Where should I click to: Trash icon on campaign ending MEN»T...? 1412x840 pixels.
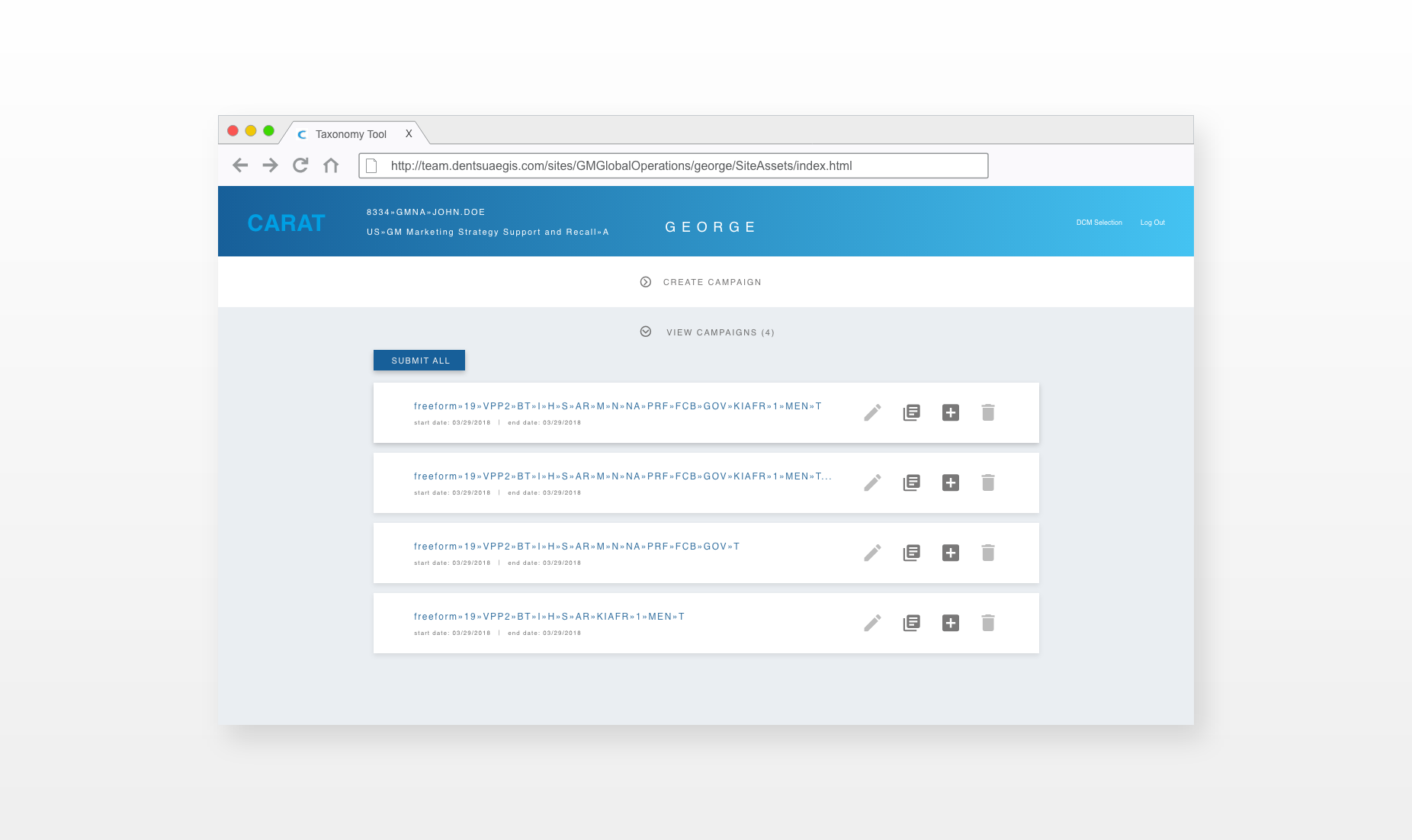point(988,483)
